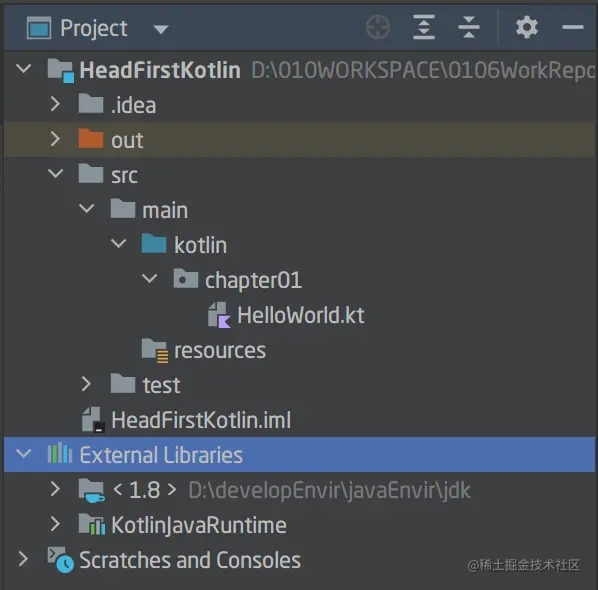Image resolution: width=598 pixels, height=590 pixels.
Task: Expand Scratches and Consoles node
Action: tap(24, 559)
